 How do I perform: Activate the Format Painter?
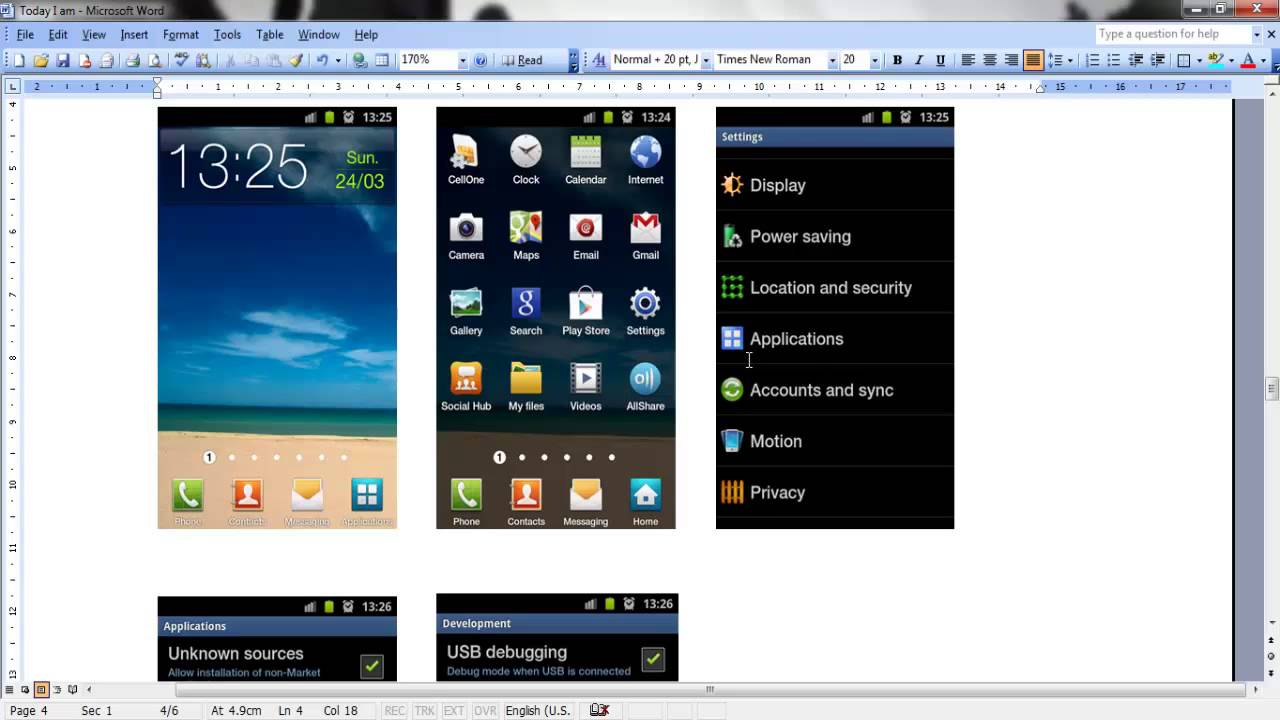(295, 60)
